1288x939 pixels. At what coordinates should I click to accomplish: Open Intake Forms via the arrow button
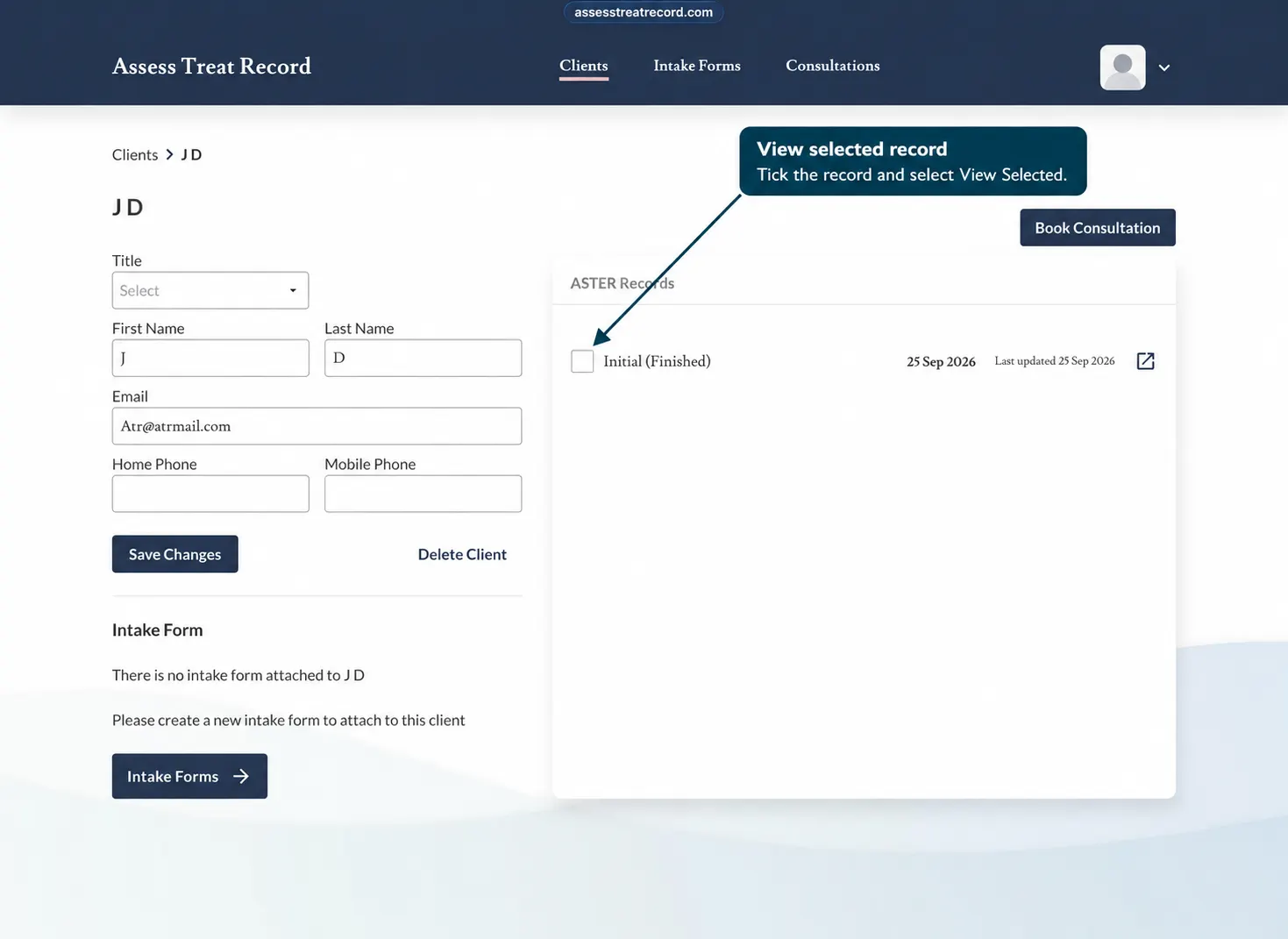[x=189, y=776]
